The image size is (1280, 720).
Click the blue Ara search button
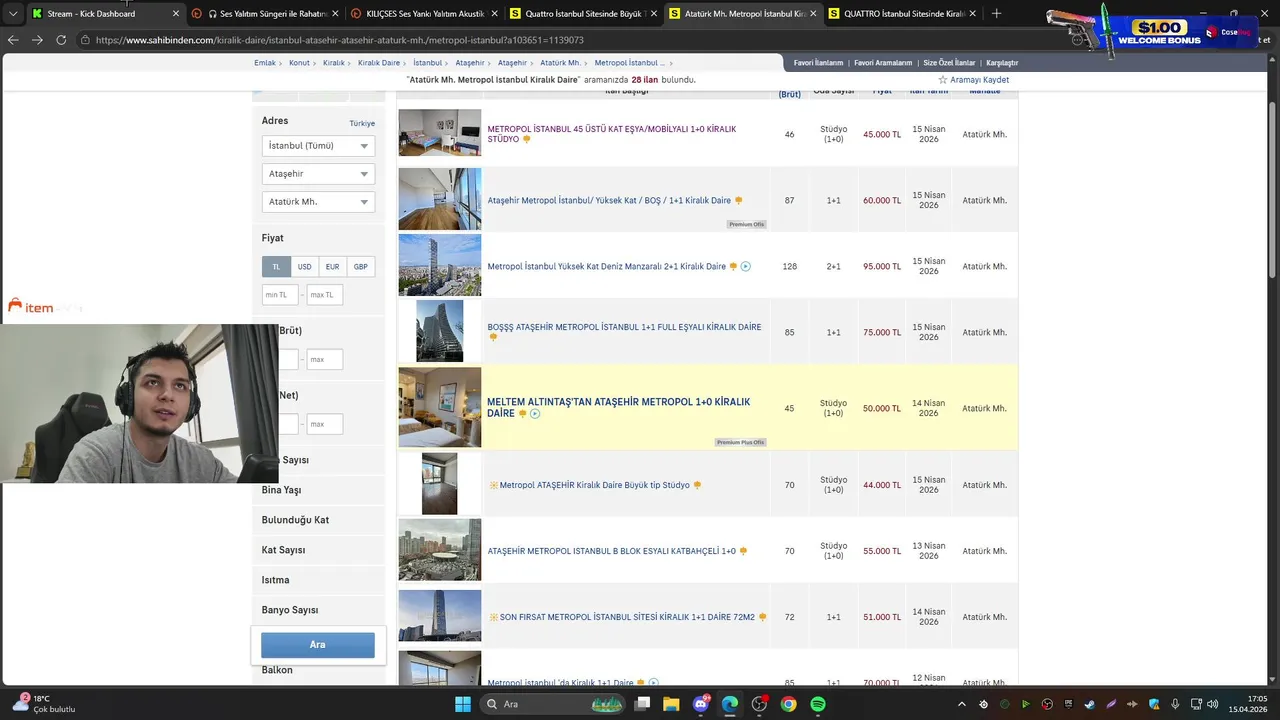[318, 645]
